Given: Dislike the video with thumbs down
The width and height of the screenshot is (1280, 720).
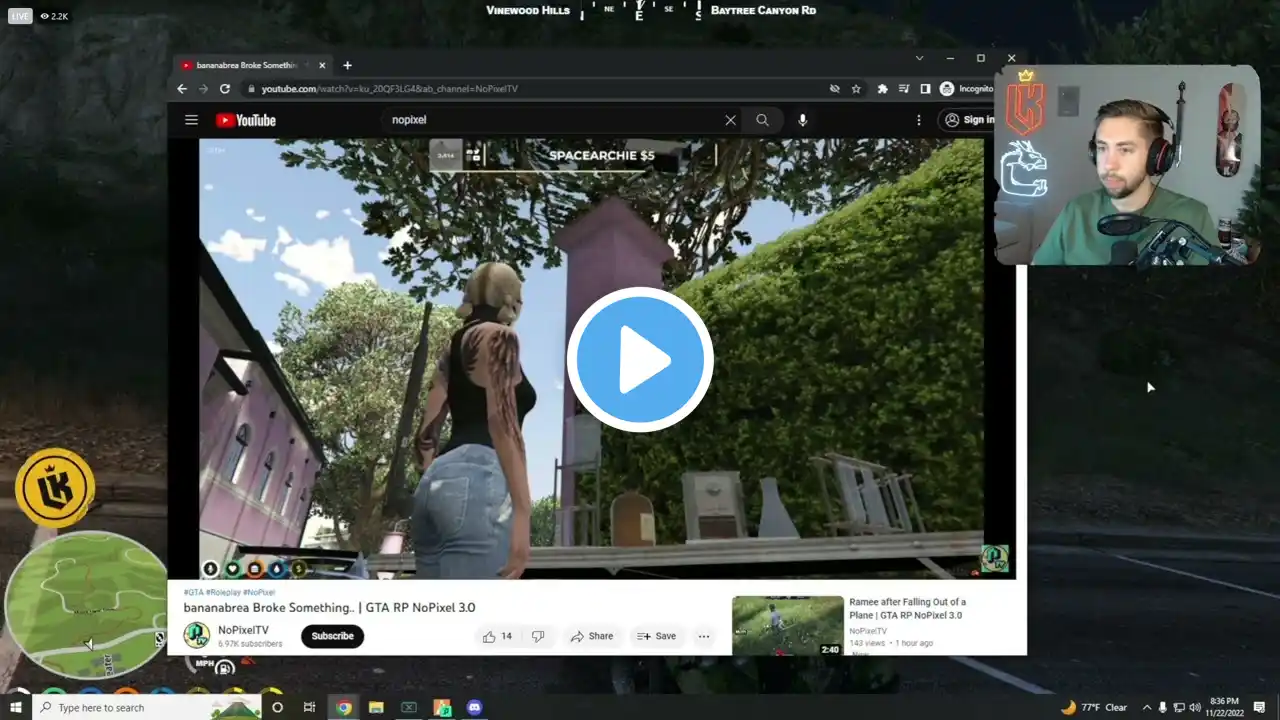Looking at the screenshot, I should pyautogui.click(x=537, y=636).
